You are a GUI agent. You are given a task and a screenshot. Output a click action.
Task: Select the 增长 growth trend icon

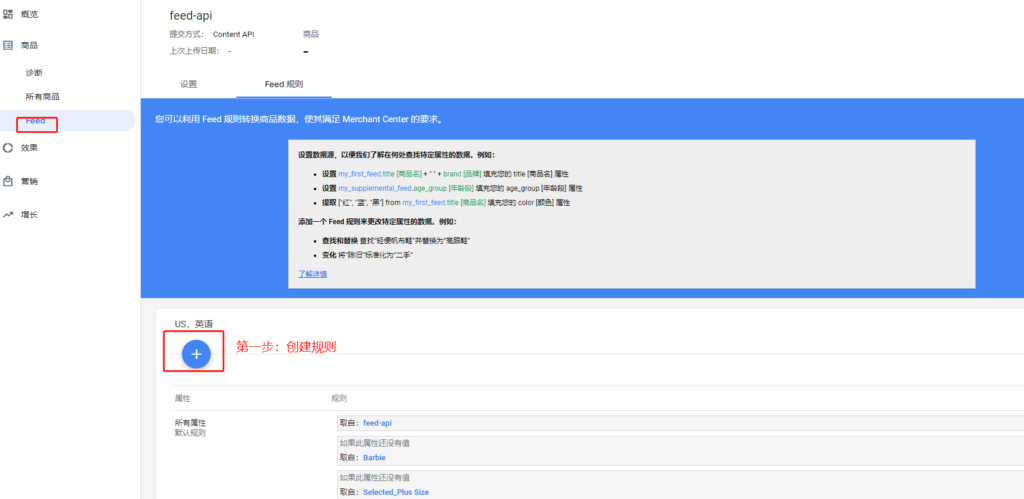click(x=8, y=214)
